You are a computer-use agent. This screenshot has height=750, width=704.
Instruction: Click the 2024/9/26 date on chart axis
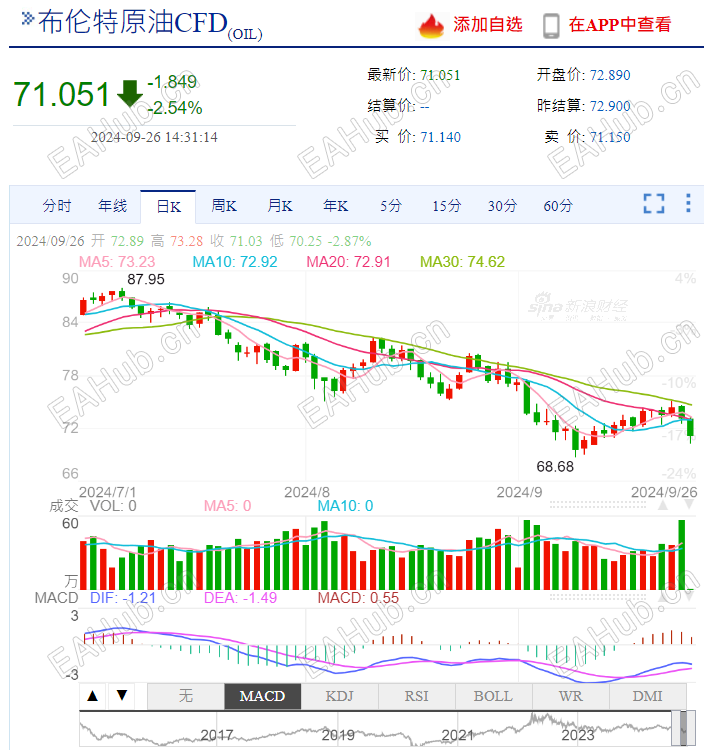[664, 492]
